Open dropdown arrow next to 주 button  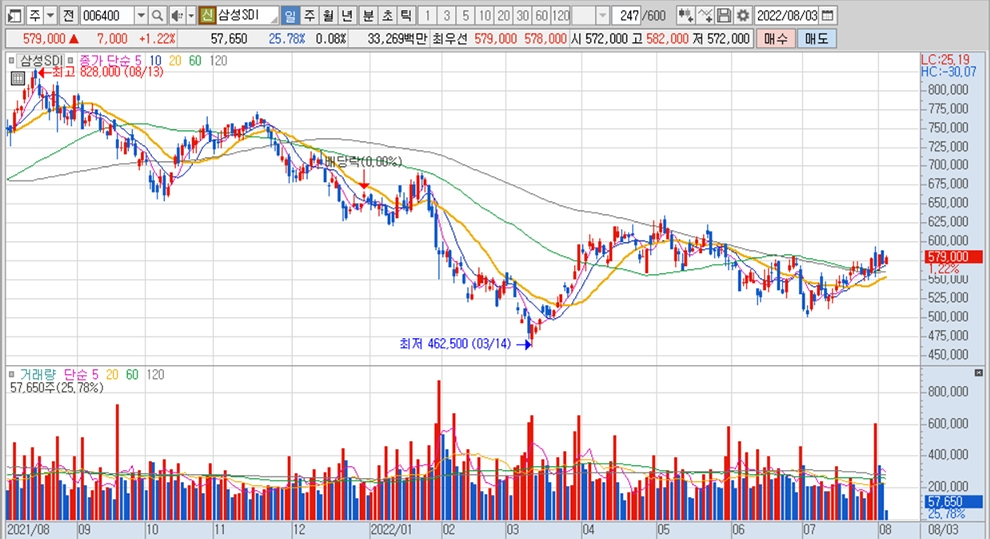pyautogui.click(x=50, y=16)
